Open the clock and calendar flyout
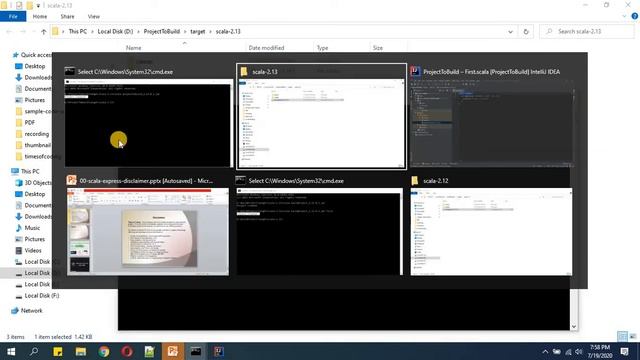The height and width of the screenshot is (360, 640). [x=600, y=351]
